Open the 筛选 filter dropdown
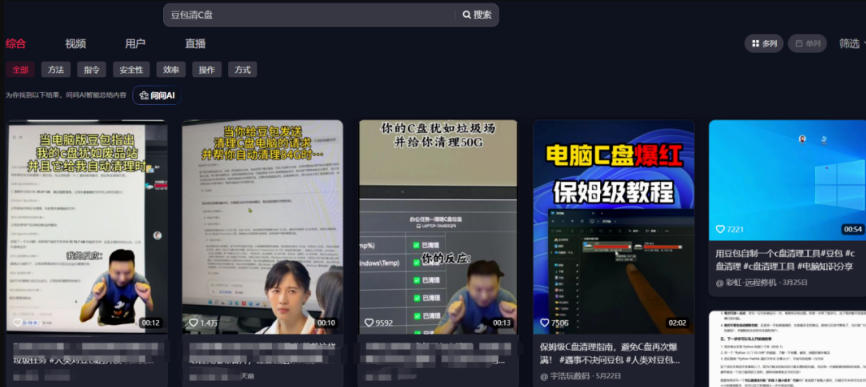The width and height of the screenshot is (866, 387). pos(852,44)
